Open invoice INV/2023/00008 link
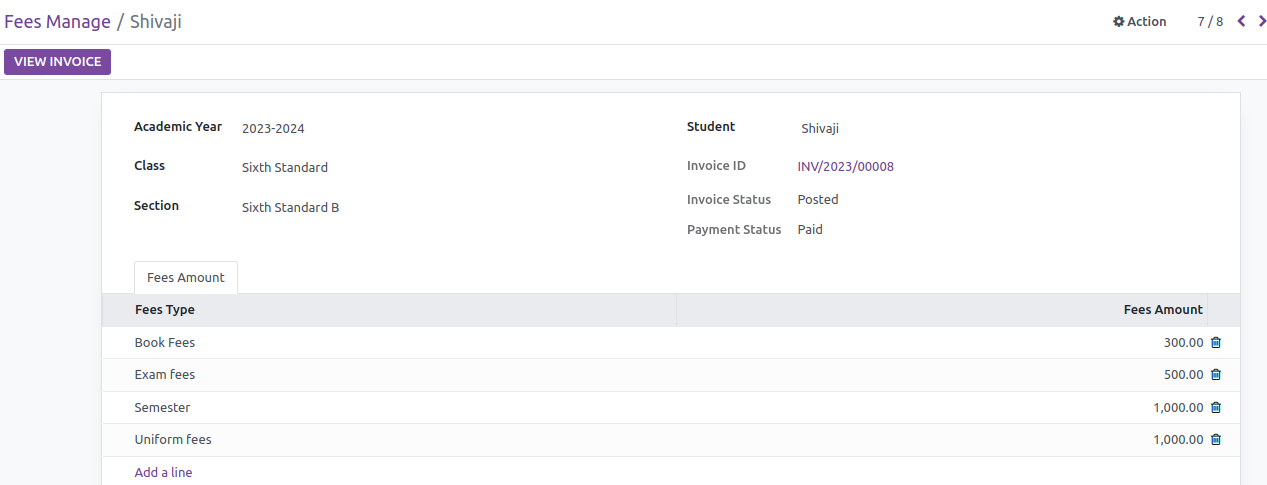Image resolution: width=1267 pixels, height=485 pixels. click(x=846, y=167)
